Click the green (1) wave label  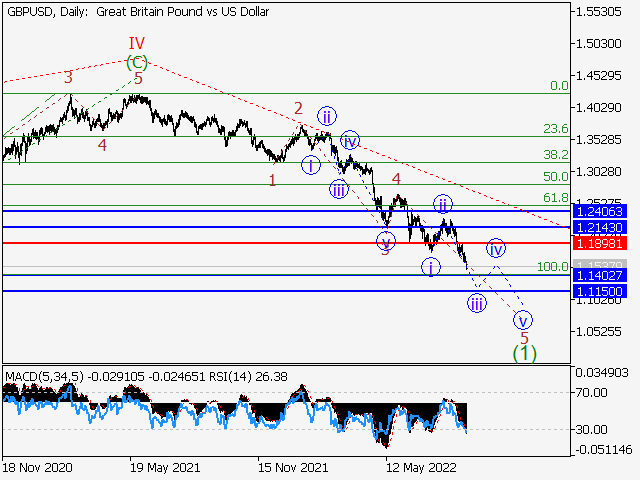524,353
